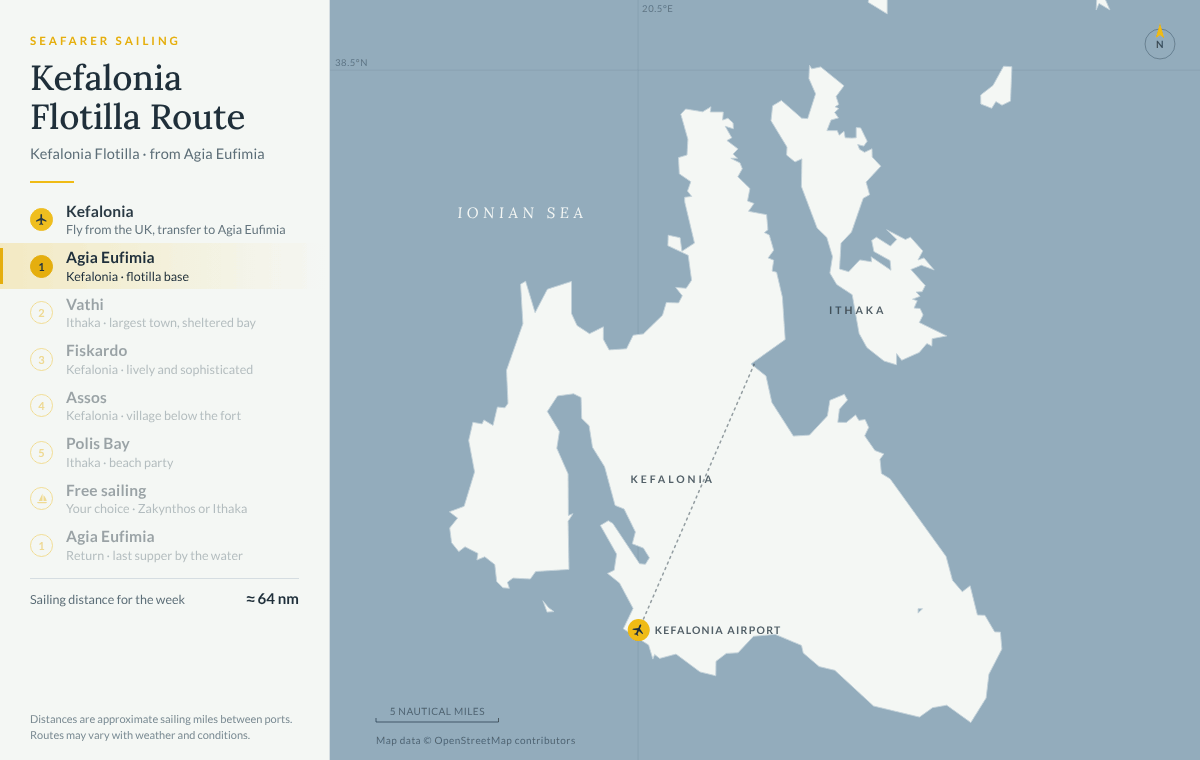Click the Ithaka island label on the map

click(857, 310)
